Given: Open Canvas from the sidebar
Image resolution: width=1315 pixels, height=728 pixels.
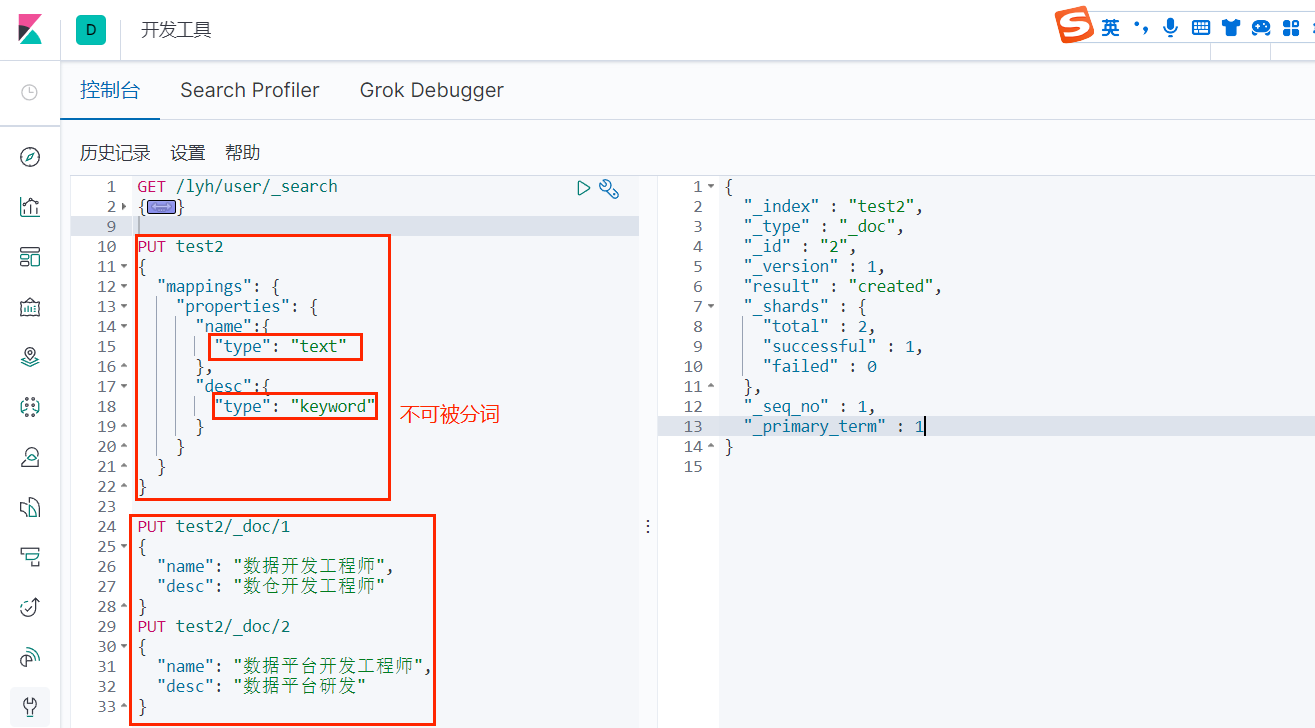Looking at the screenshot, I should click(x=30, y=307).
